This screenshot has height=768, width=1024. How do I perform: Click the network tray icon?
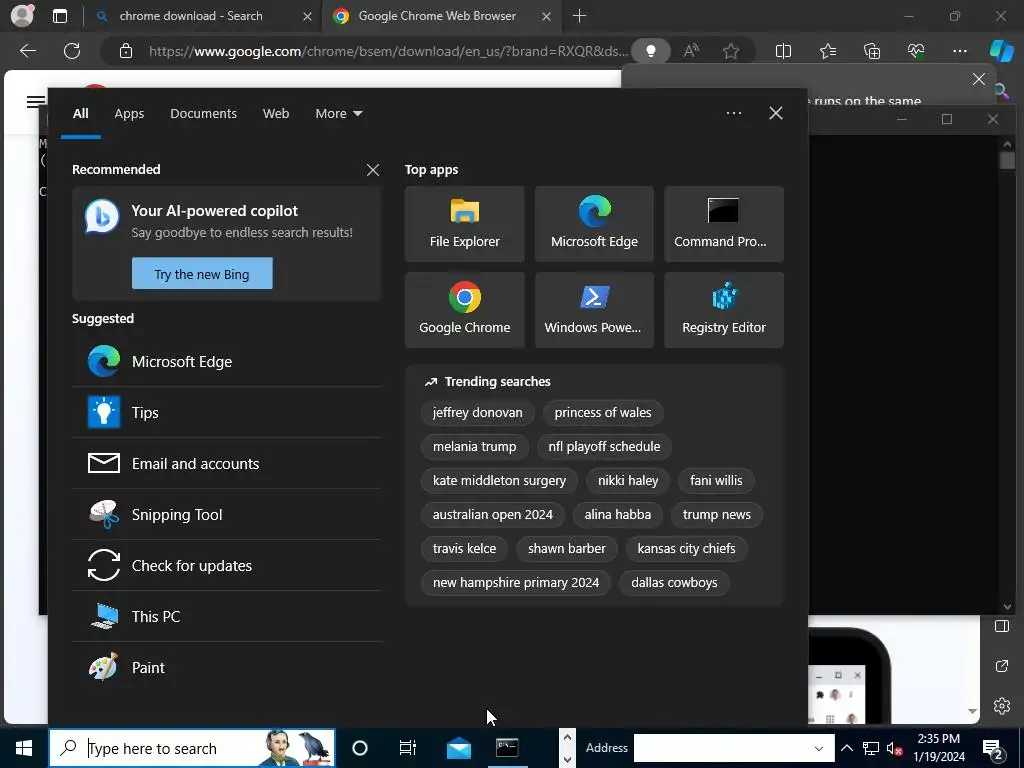[x=871, y=748]
